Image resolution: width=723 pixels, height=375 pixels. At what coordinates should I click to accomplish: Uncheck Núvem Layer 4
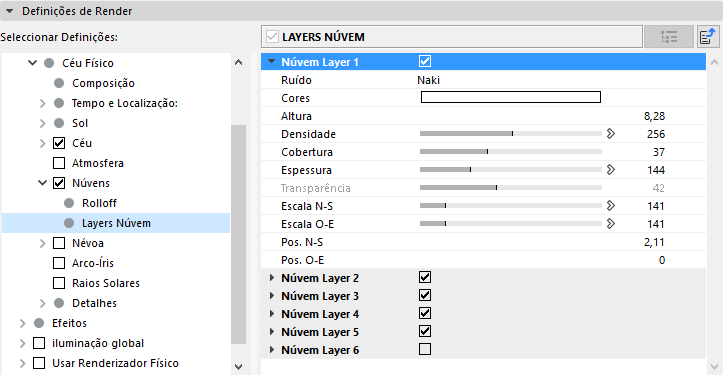click(x=425, y=313)
